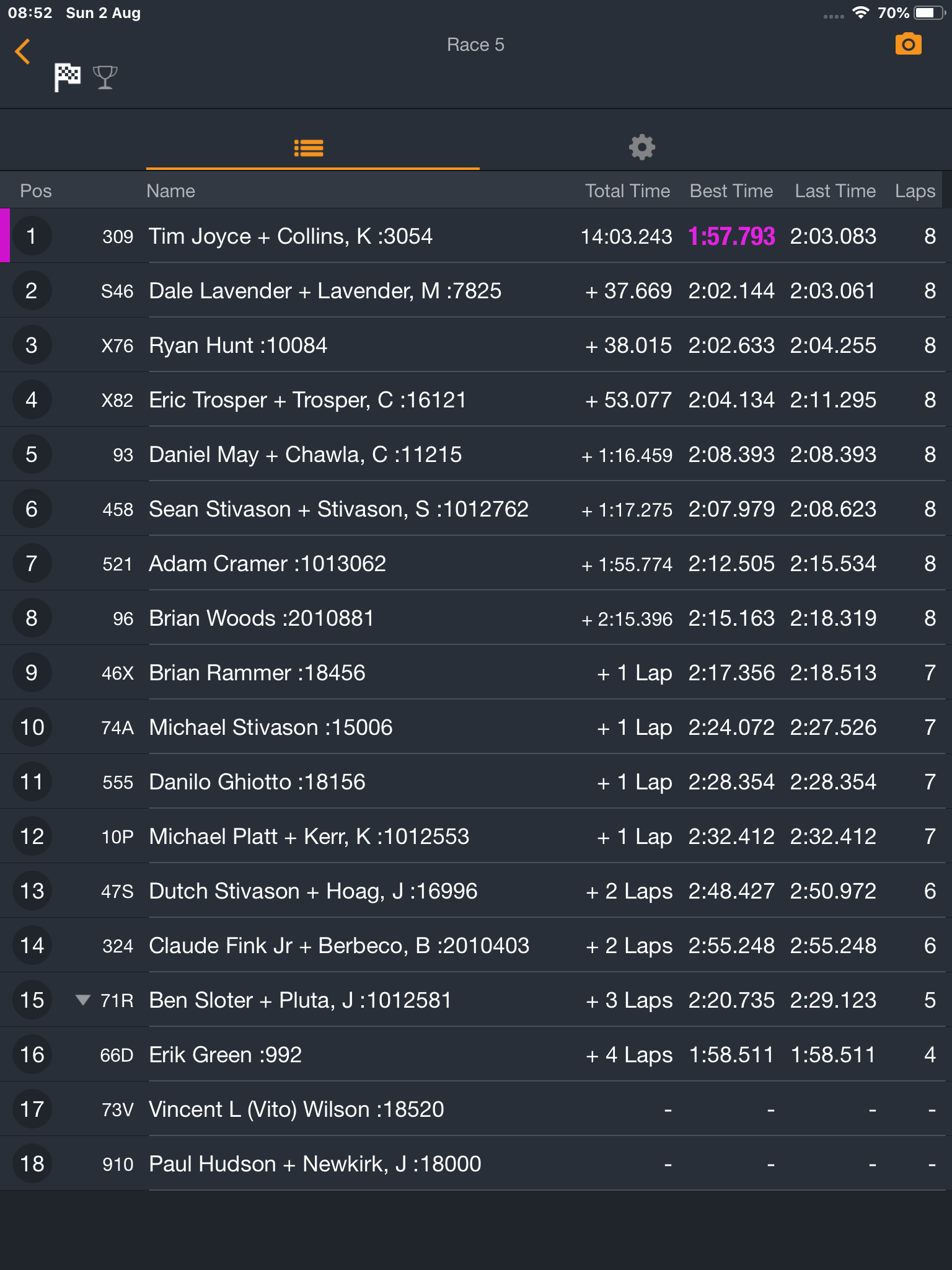952x1270 pixels.
Task: Take a snapshot with camera icon
Action: pyautogui.click(x=908, y=45)
